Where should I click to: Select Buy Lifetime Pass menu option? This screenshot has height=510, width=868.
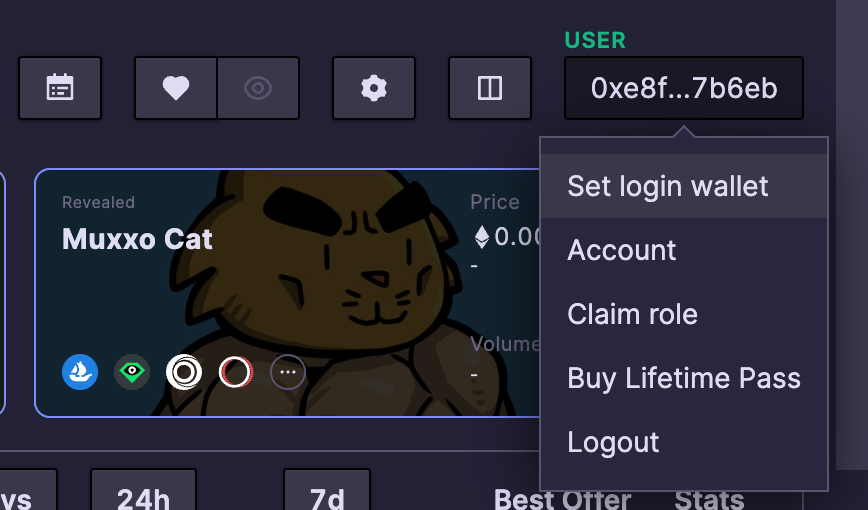pos(684,379)
